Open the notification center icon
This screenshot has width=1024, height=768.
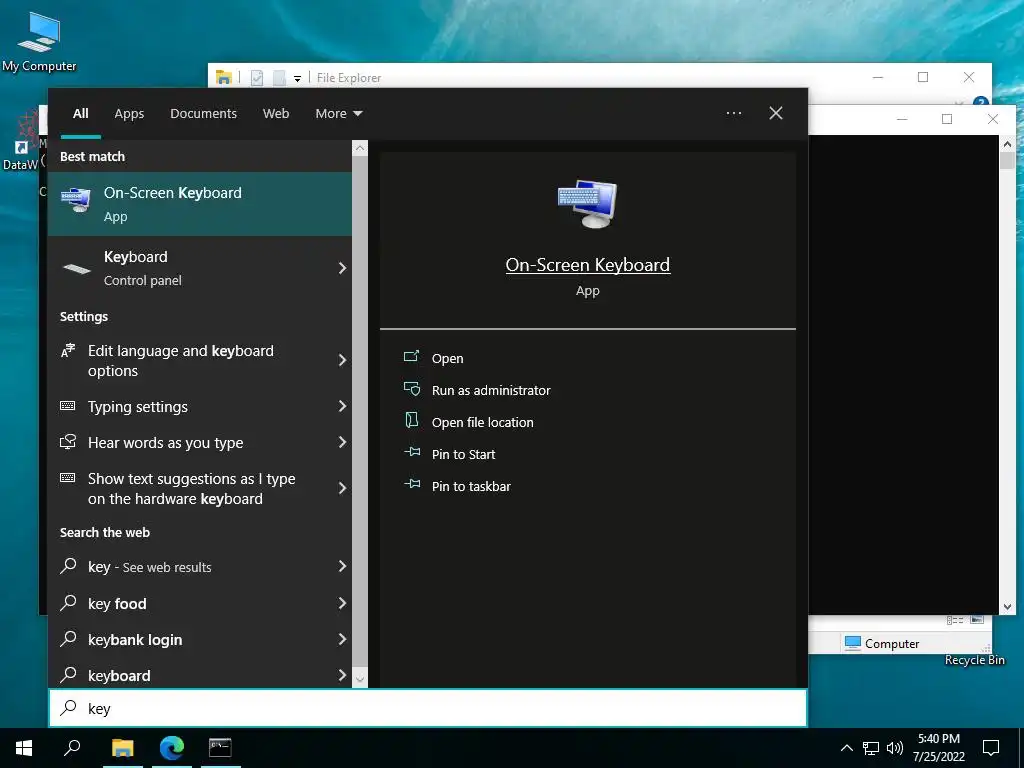click(x=991, y=748)
